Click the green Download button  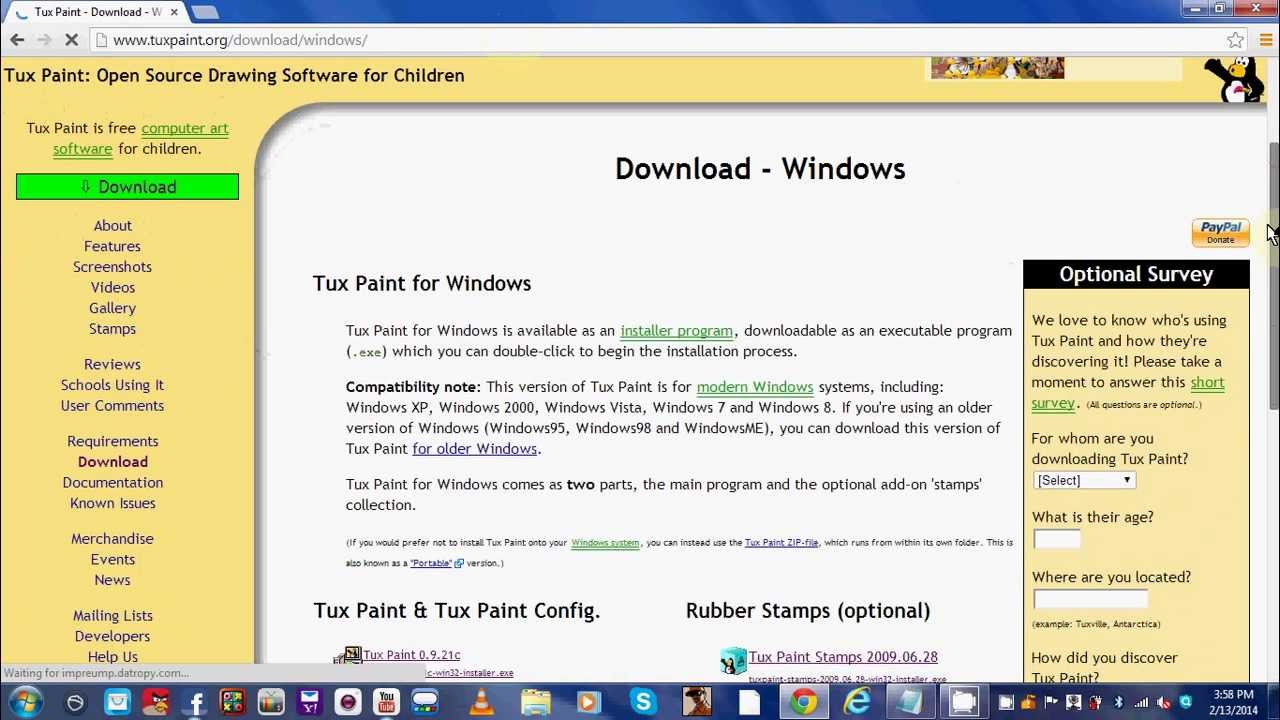pos(127,187)
